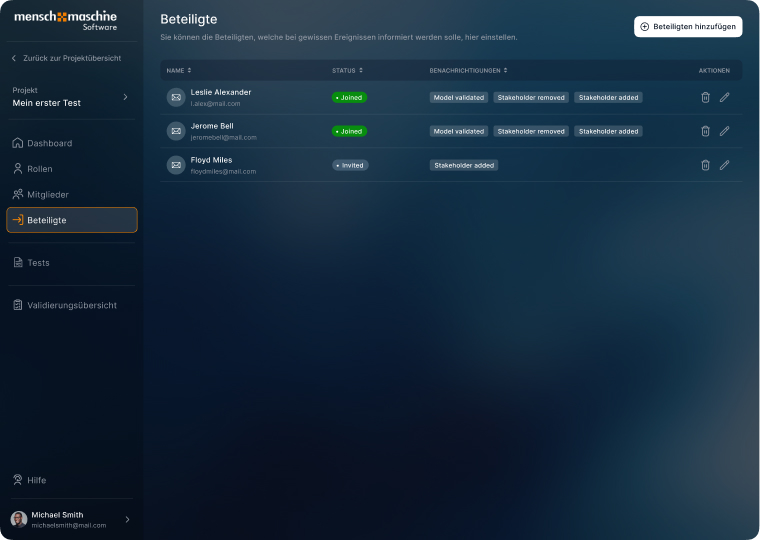Click the mensch und maschine Software logo
Screen dimensions: 760x540
(65, 21)
